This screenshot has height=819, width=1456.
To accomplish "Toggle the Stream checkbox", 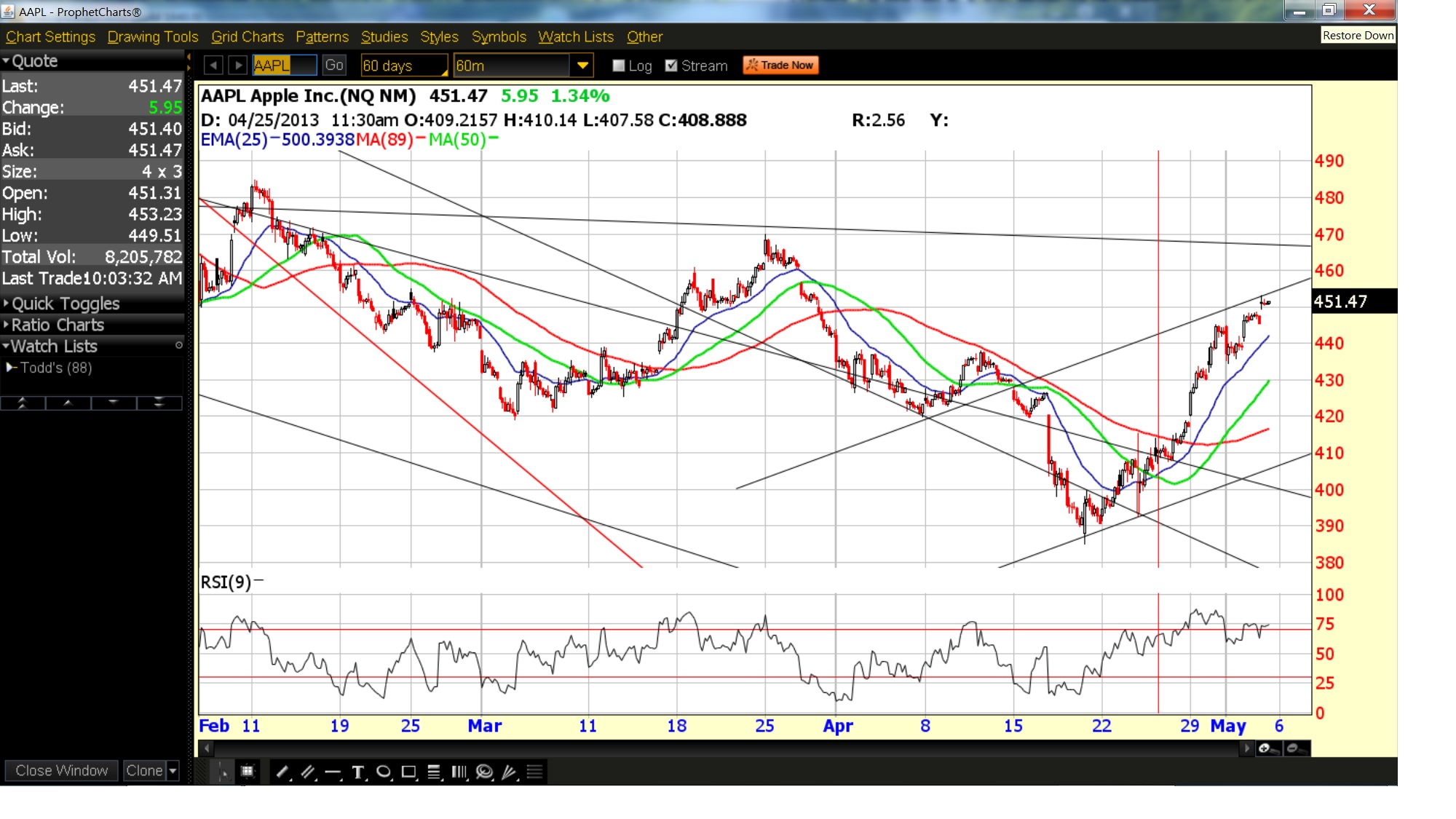I will 671,66.
